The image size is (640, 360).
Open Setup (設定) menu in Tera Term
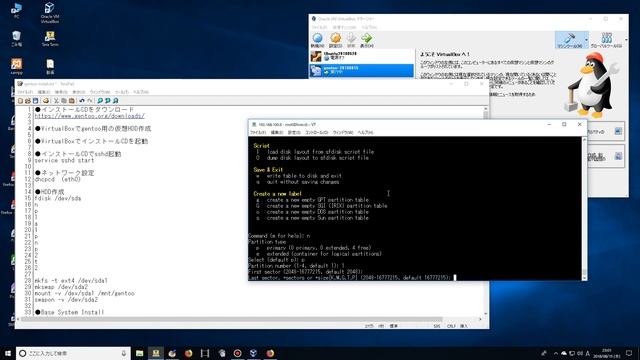pos(294,133)
